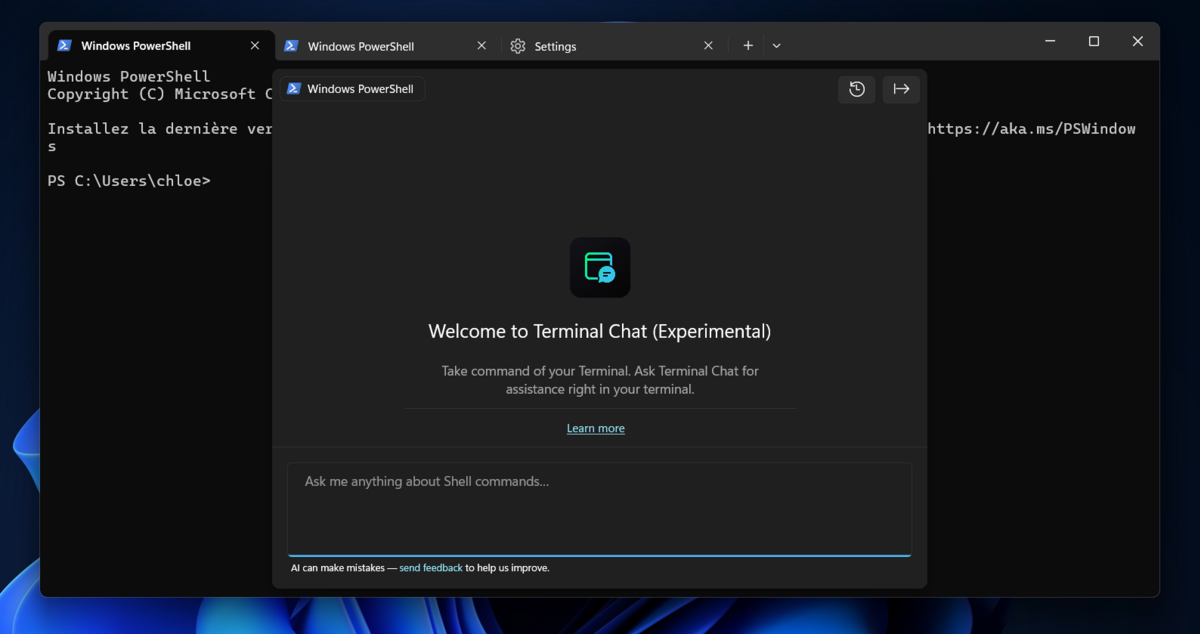
Task: Add a new tab with plus icon
Action: [748, 46]
